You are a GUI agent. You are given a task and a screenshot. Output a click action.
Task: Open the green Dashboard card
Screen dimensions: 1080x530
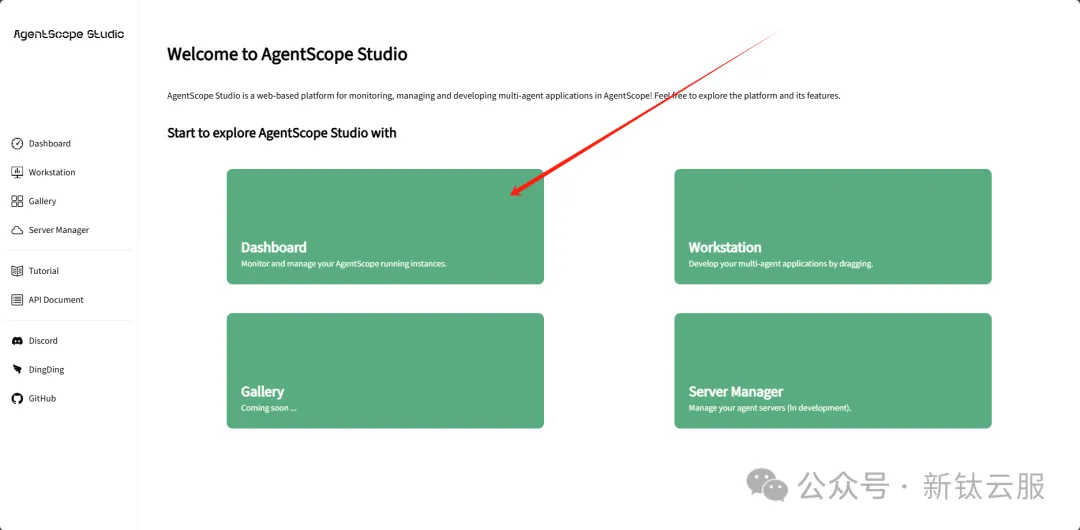pos(385,226)
